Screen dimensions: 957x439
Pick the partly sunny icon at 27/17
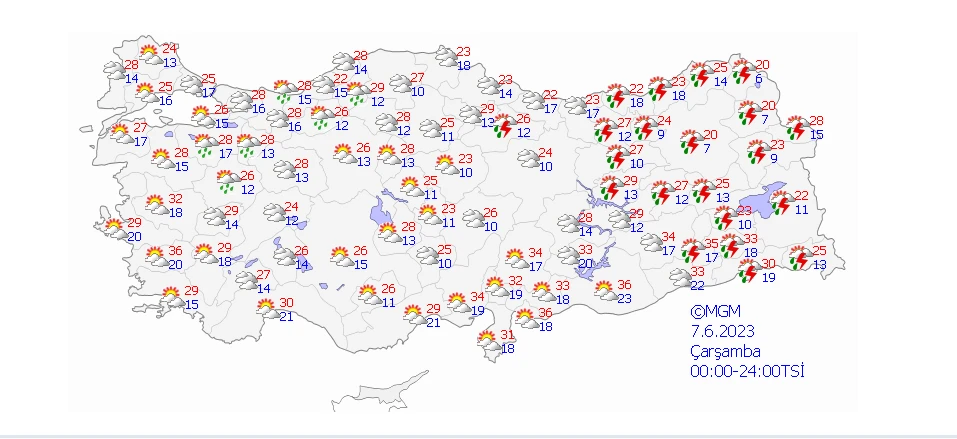(x=121, y=134)
